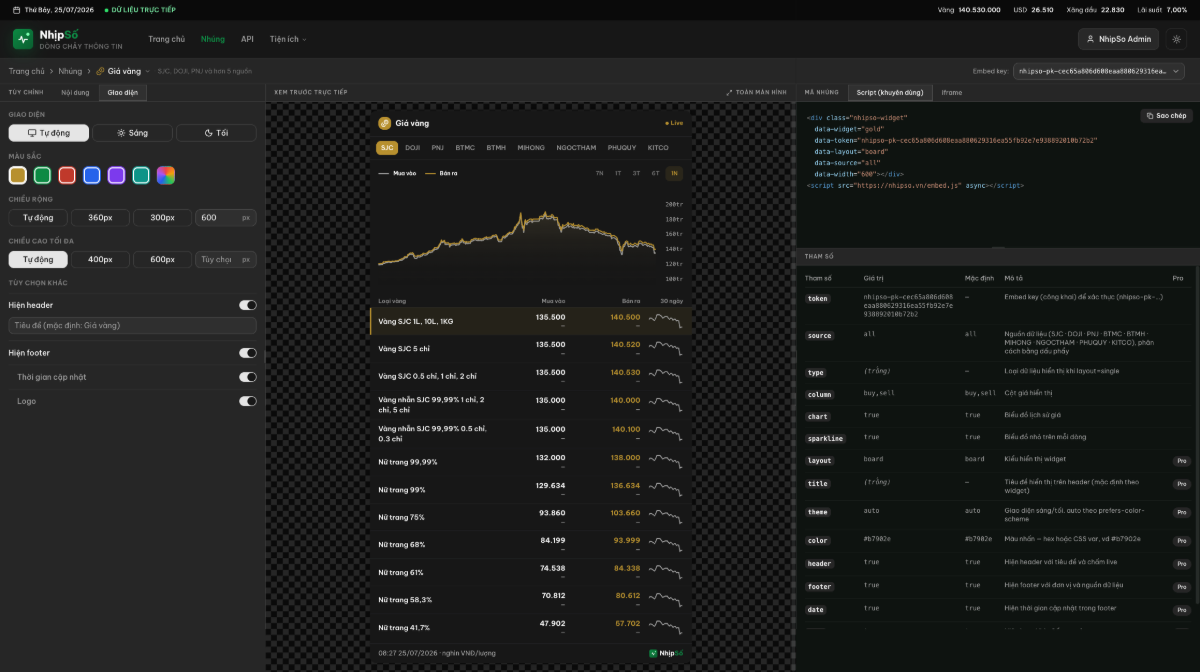Expand the Tiện ích menu
Image resolution: width=1200 pixels, height=672 pixels.
[x=288, y=39]
